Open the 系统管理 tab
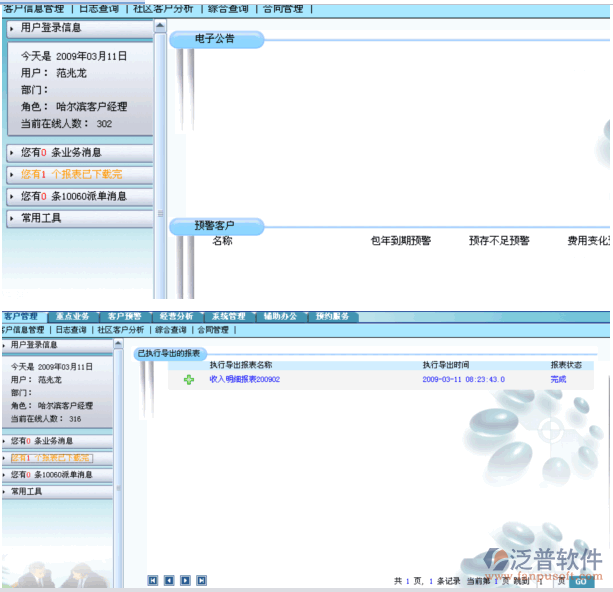Image resolution: width=613 pixels, height=592 pixels. tap(229, 316)
